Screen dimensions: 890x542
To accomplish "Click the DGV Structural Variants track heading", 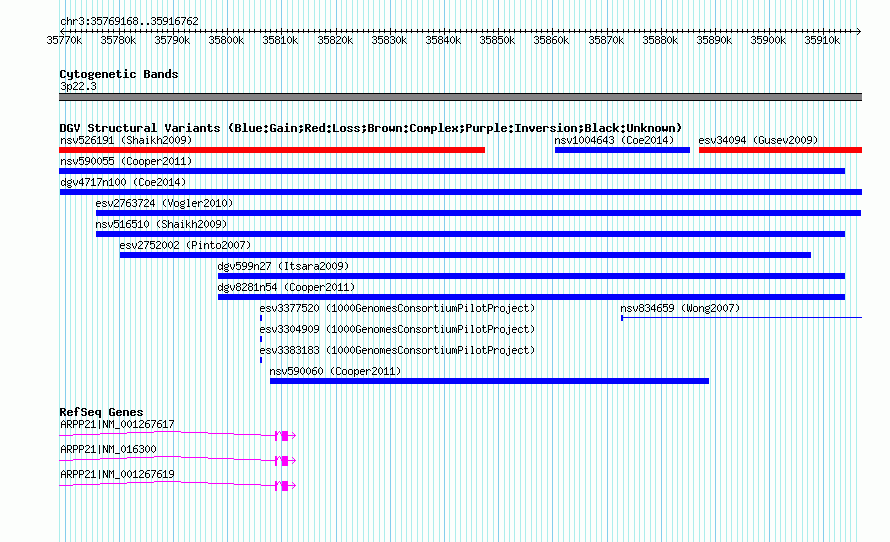I will coord(371,128).
